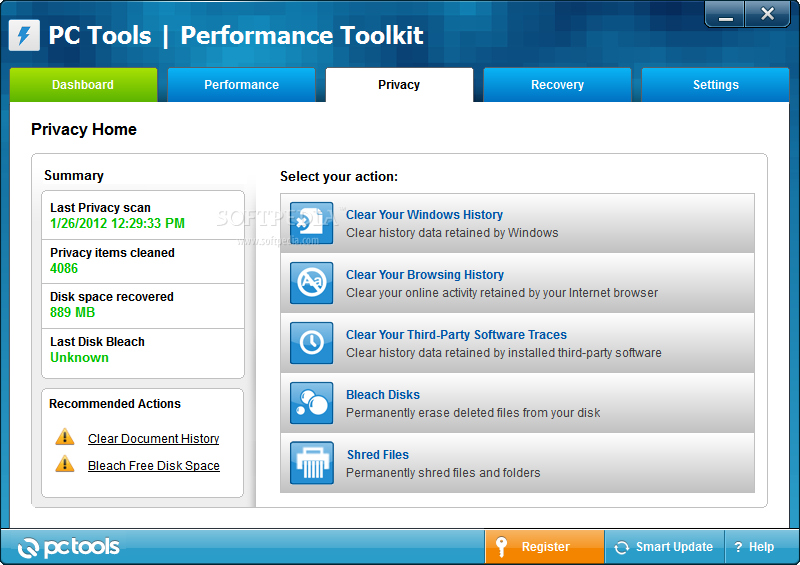Image resolution: width=800 pixels, height=565 pixels.
Task: Close the Performance Toolkit window
Action: pyautogui.click(x=767, y=14)
